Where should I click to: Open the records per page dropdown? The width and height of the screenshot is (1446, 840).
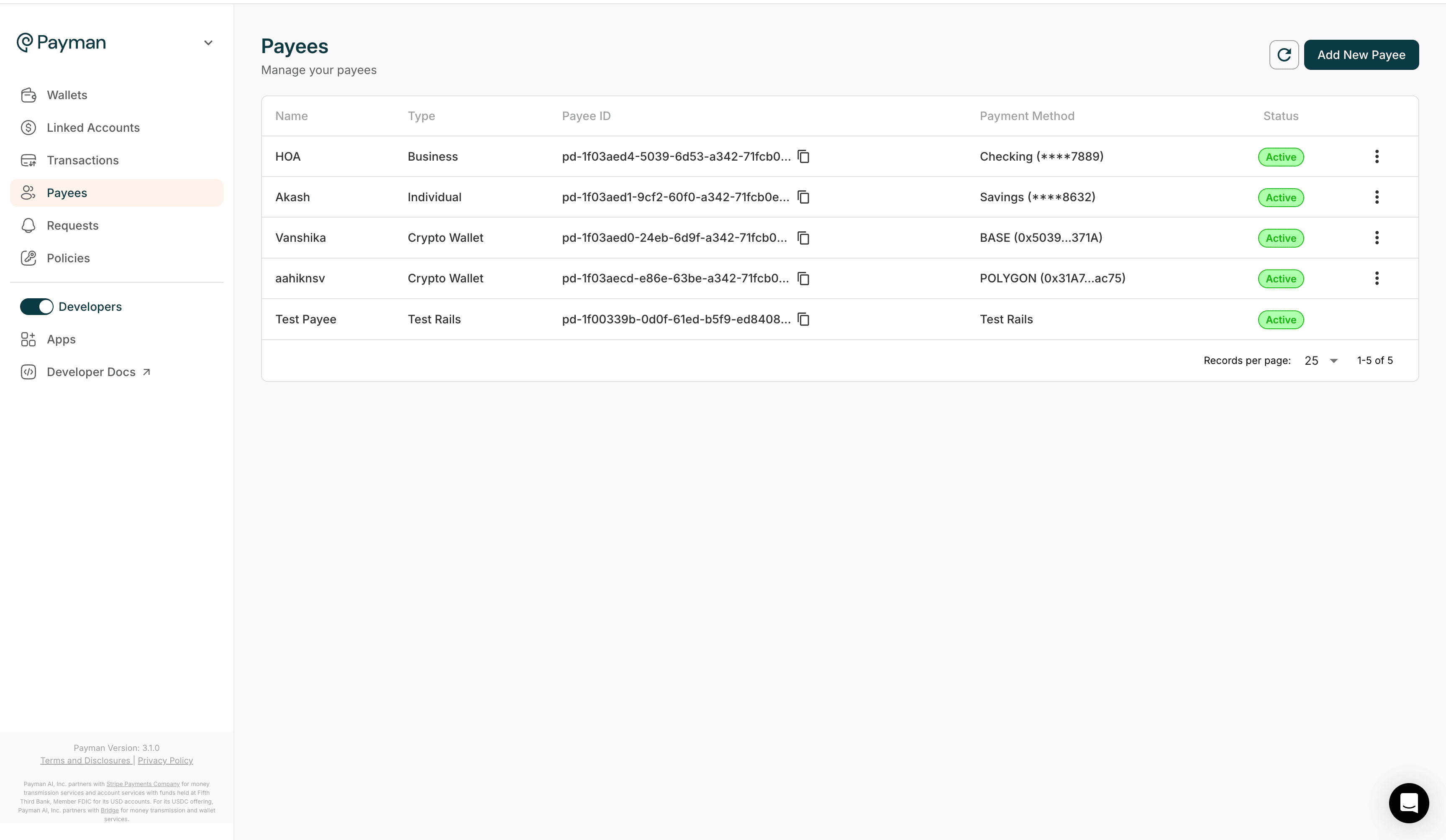[1321, 361]
